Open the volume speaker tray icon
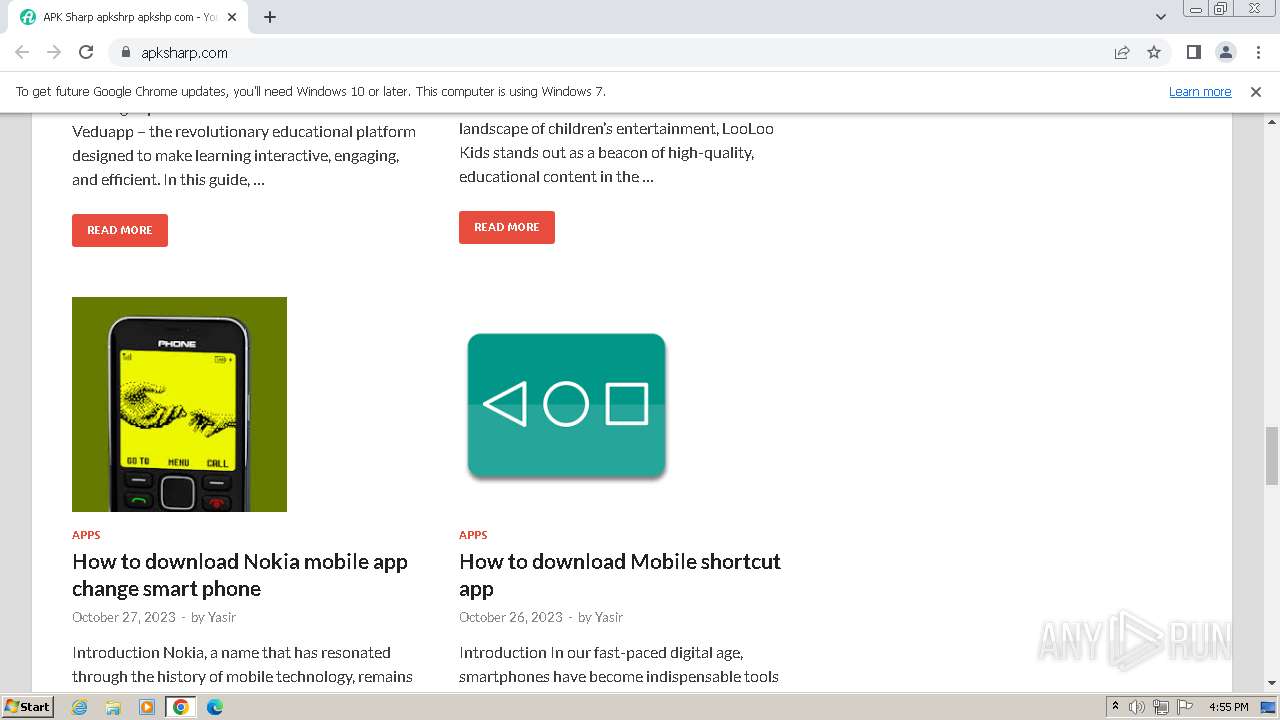 (1137, 707)
